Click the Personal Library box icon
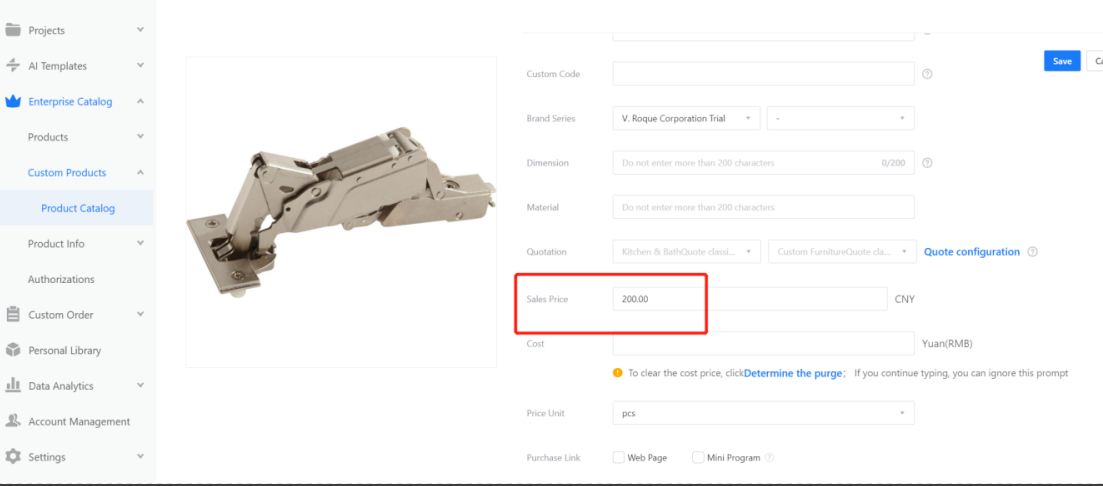1103x486 pixels. pos(13,350)
